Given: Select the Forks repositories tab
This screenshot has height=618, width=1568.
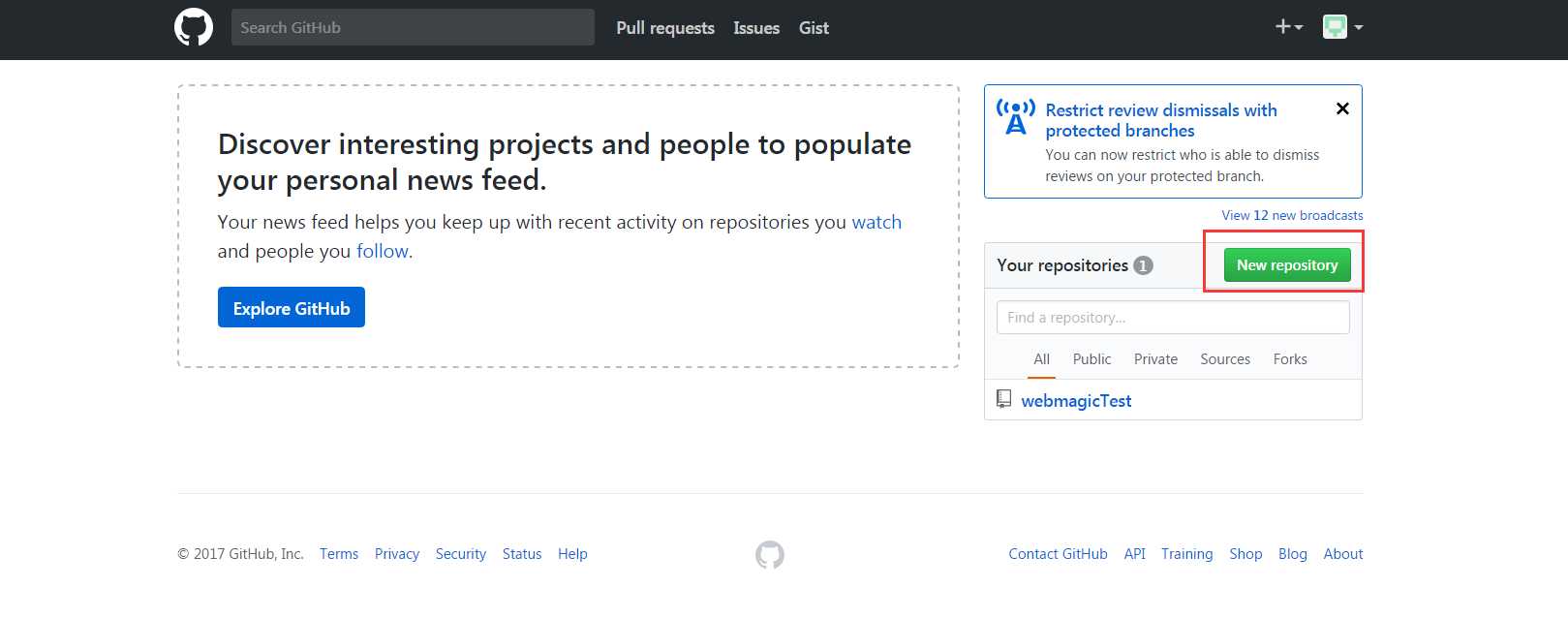Looking at the screenshot, I should coord(1290,359).
